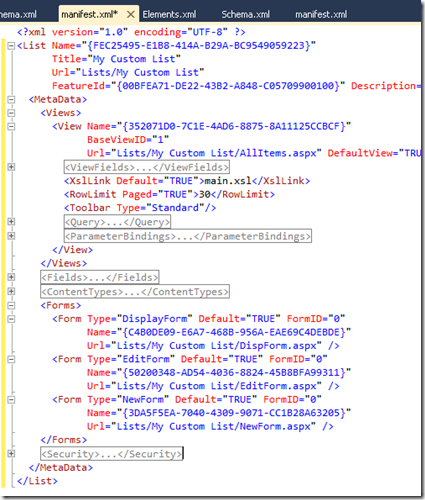Screen dimensions: 425x500
Task: Collapse the DisplayForm Form element
Action: (11, 319)
